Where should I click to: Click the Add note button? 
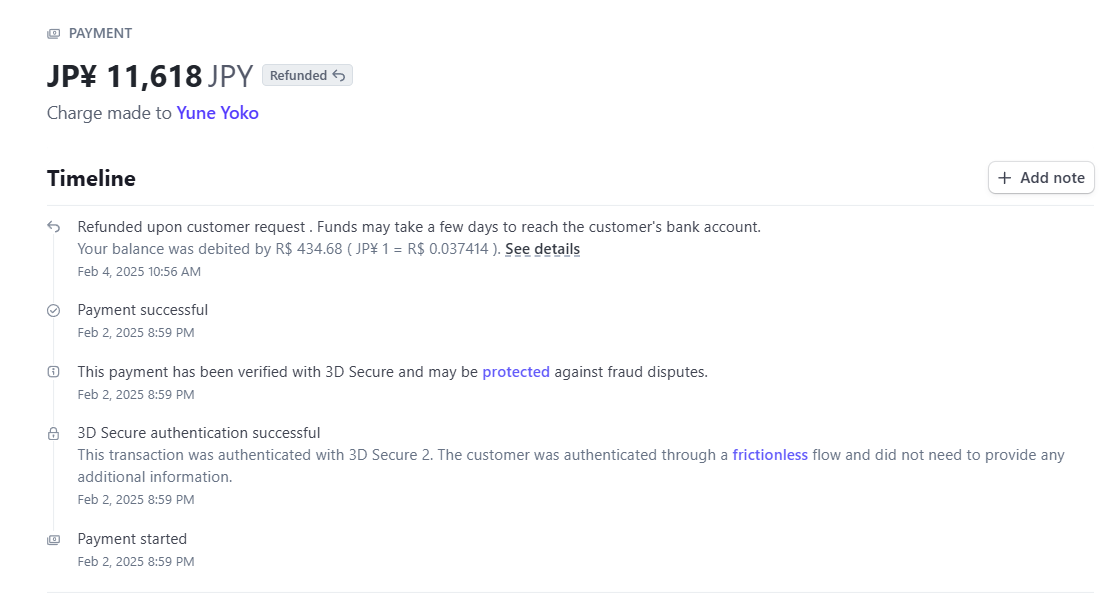(1041, 178)
